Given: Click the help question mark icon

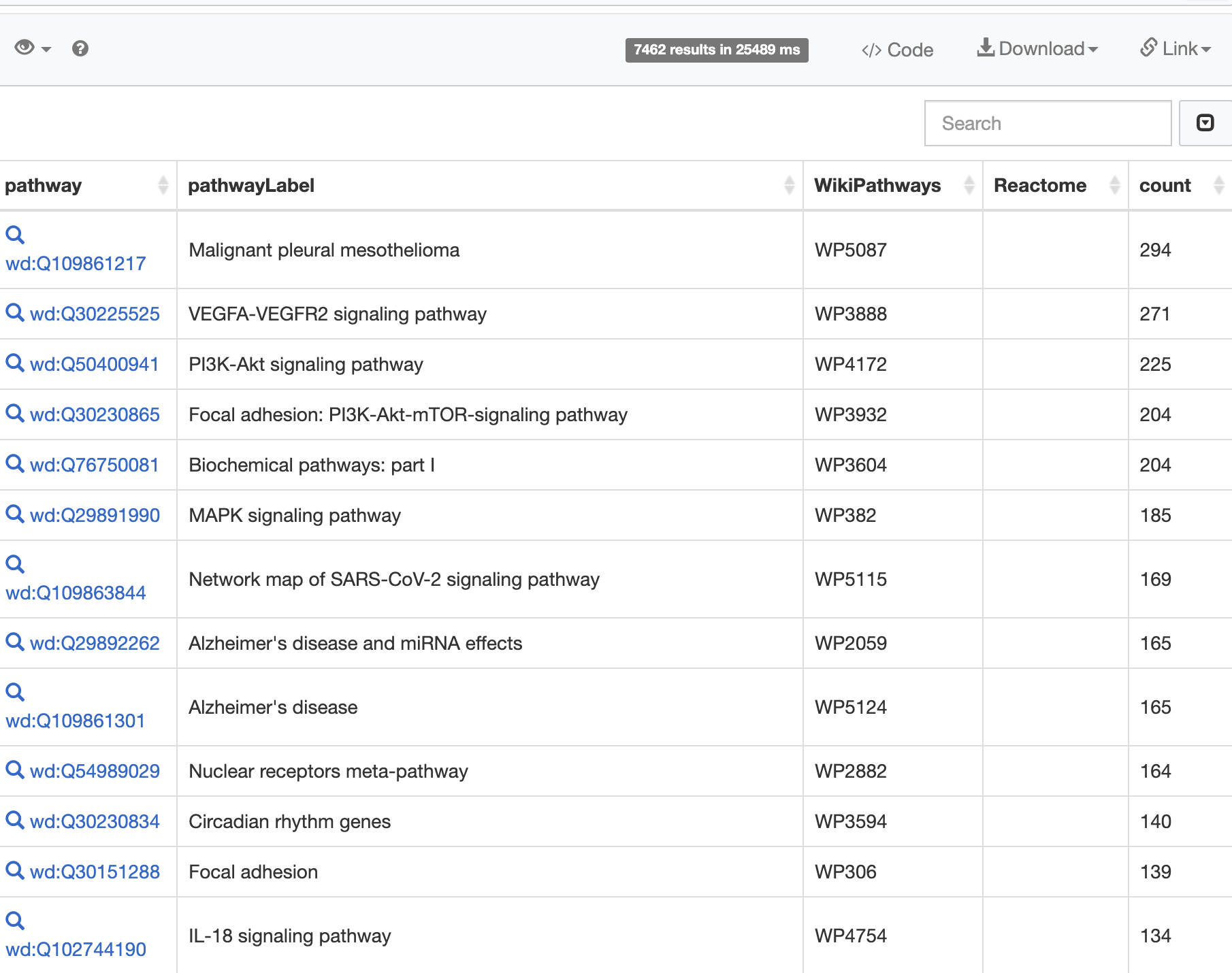Looking at the screenshot, I should (80, 48).
